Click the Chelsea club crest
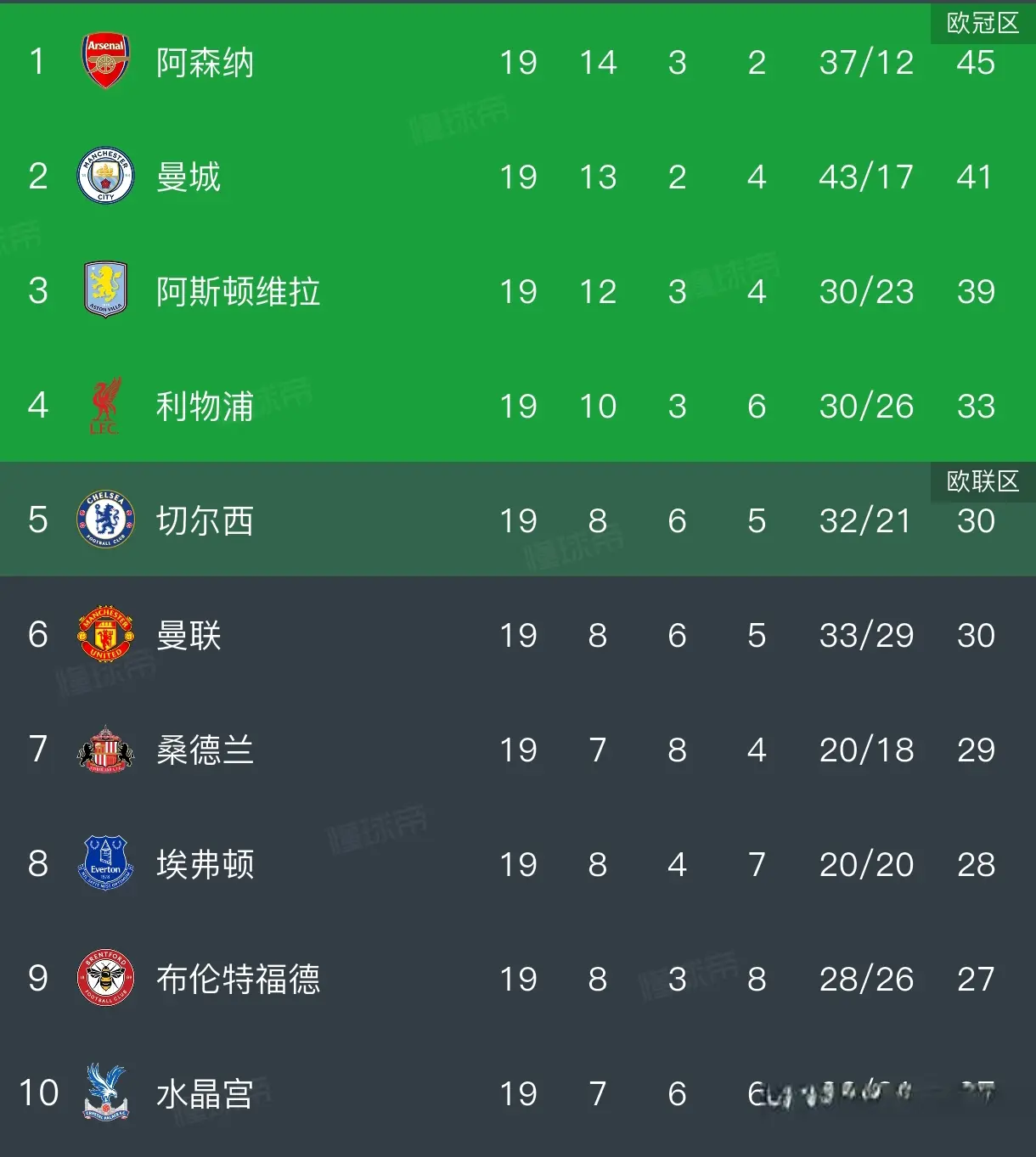1036x1157 pixels. coord(105,520)
